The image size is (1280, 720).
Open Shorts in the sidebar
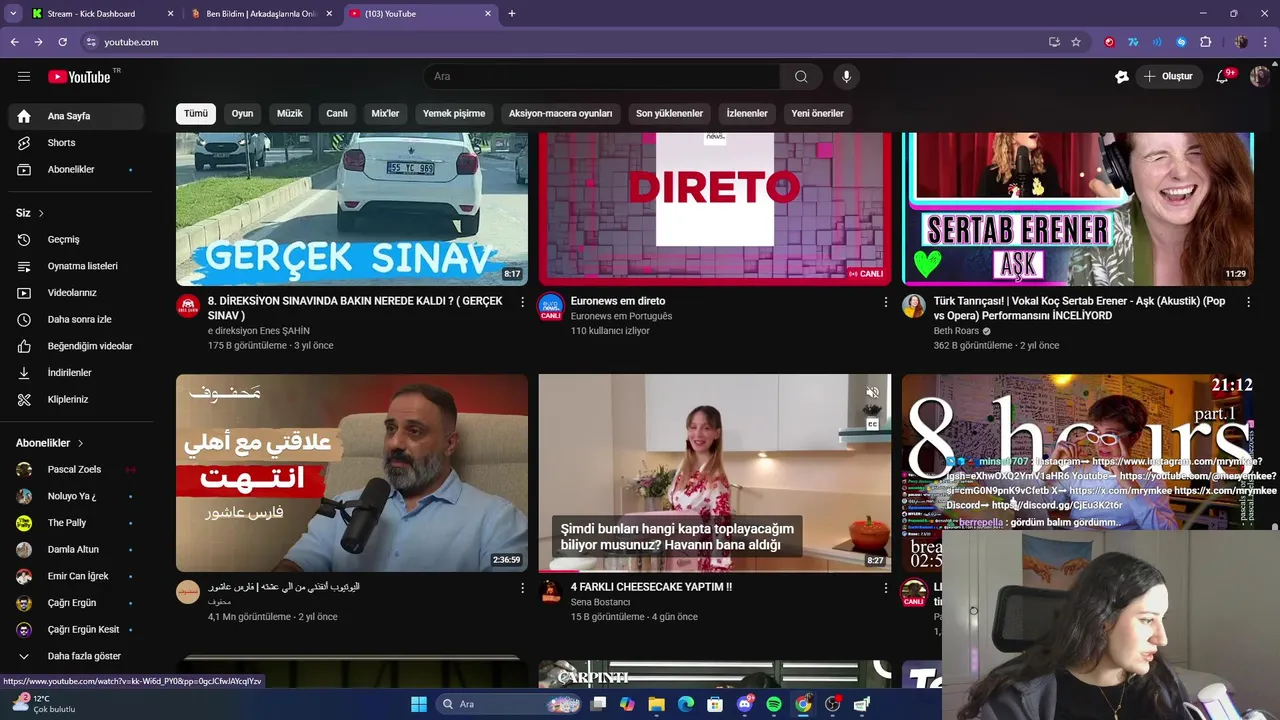76,143
